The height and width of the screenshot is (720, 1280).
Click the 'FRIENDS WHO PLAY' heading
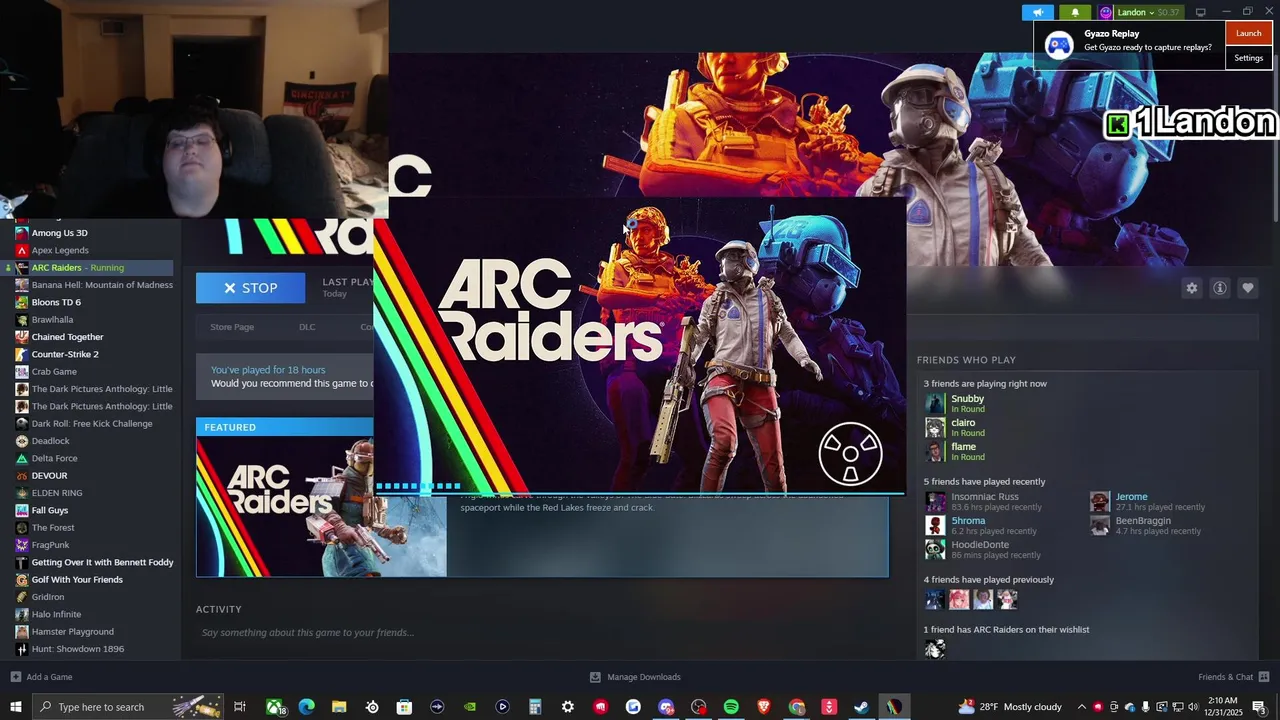(x=966, y=360)
